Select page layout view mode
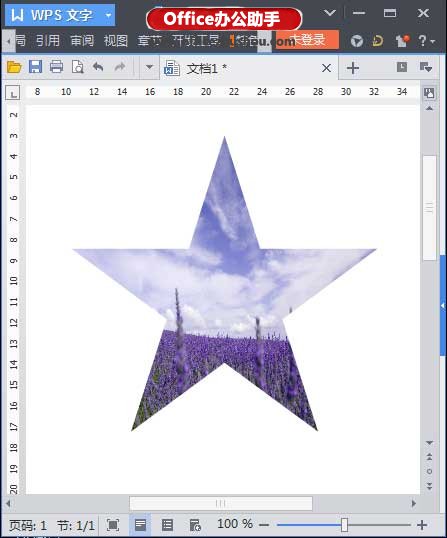Viewport: 447px width, 538px height. point(140,525)
